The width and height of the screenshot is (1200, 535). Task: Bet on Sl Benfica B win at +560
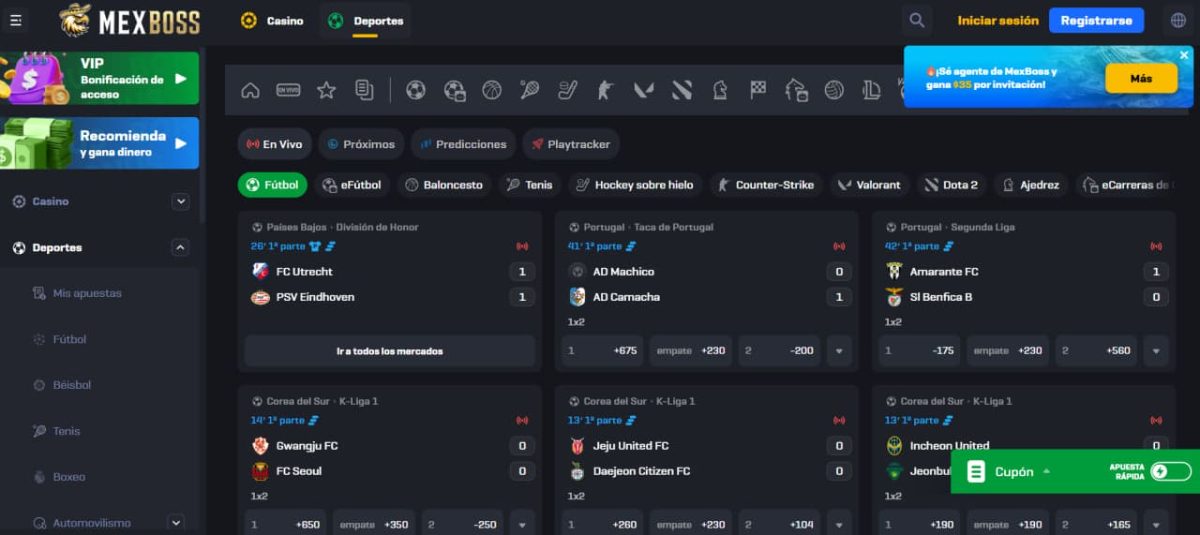1097,351
